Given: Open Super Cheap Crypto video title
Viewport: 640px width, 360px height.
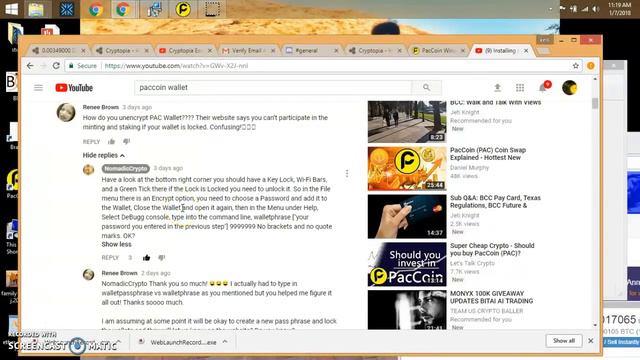Looking at the screenshot, I should point(492,249).
